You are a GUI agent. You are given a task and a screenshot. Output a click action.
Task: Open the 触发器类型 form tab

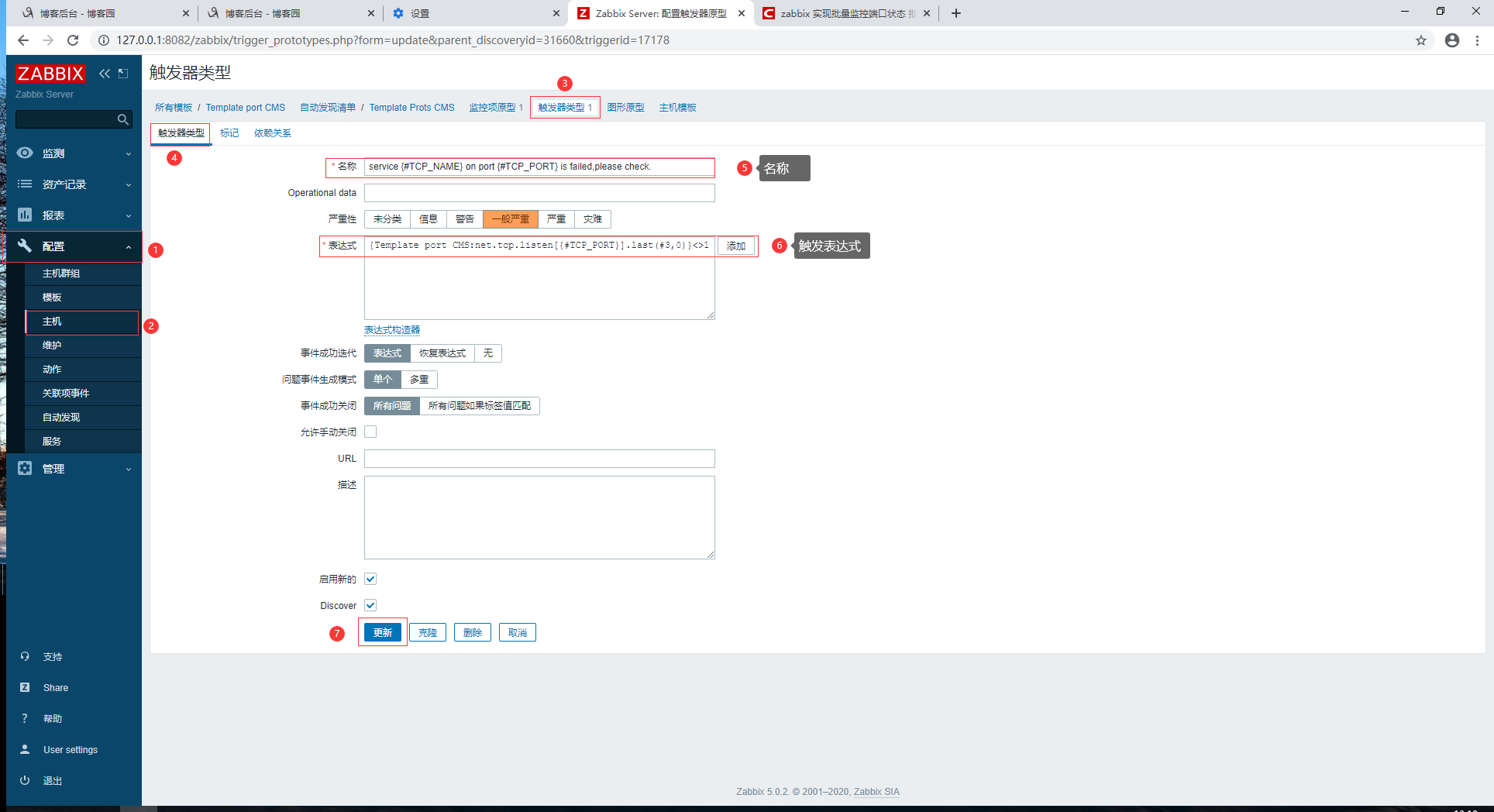[x=181, y=133]
